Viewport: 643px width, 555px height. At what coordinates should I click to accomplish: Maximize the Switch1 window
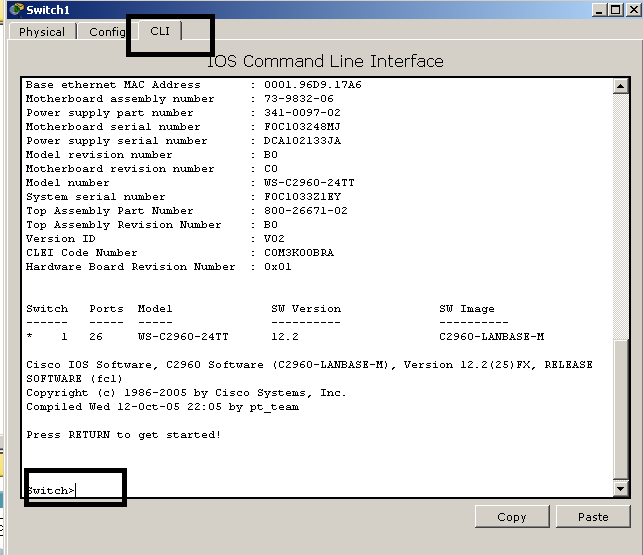(616, 9)
